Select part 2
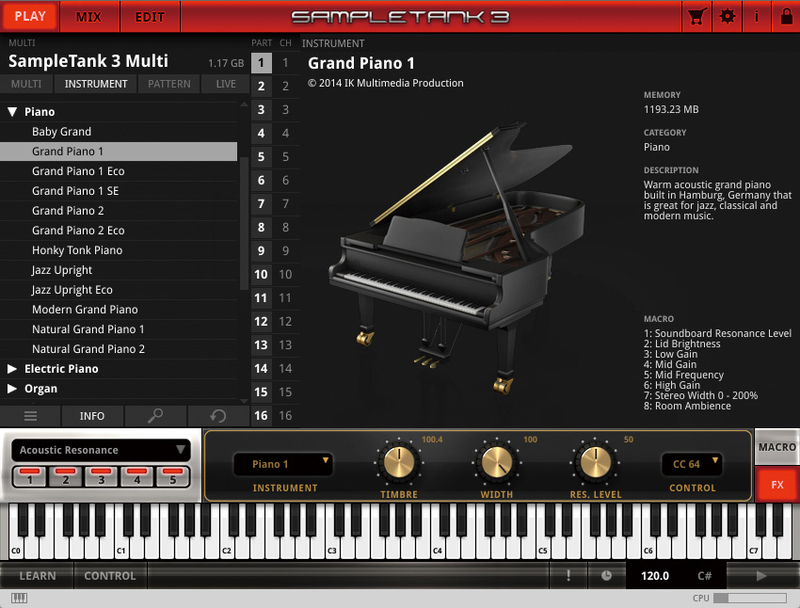The image size is (800, 608). click(x=261, y=86)
